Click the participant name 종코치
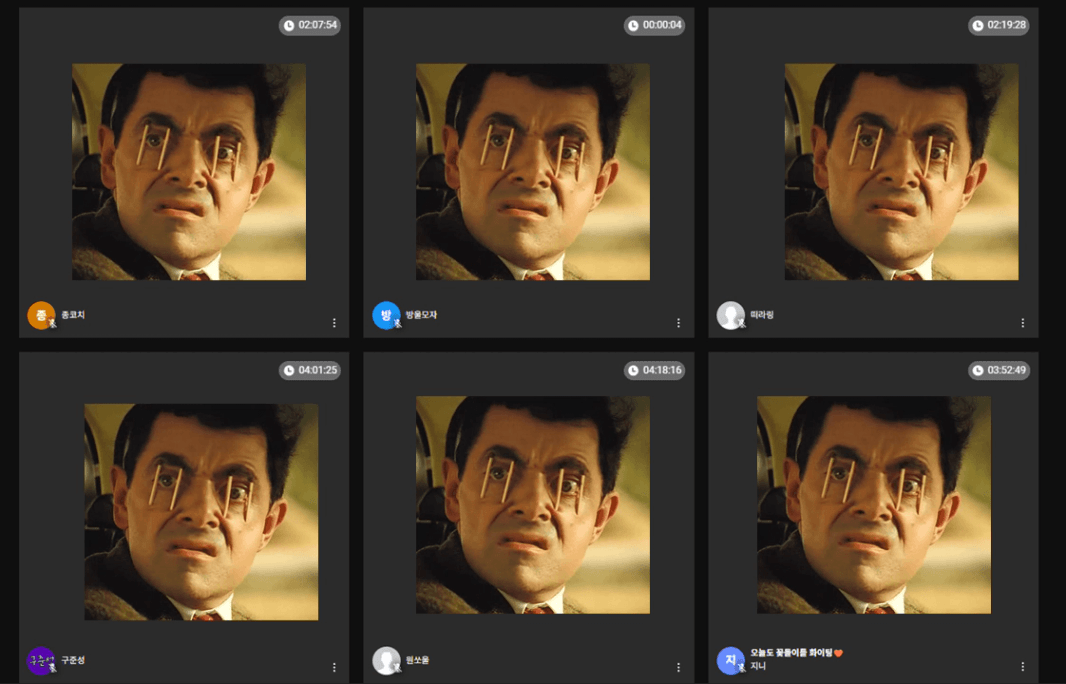This screenshot has height=684, width=1066. pos(73,315)
